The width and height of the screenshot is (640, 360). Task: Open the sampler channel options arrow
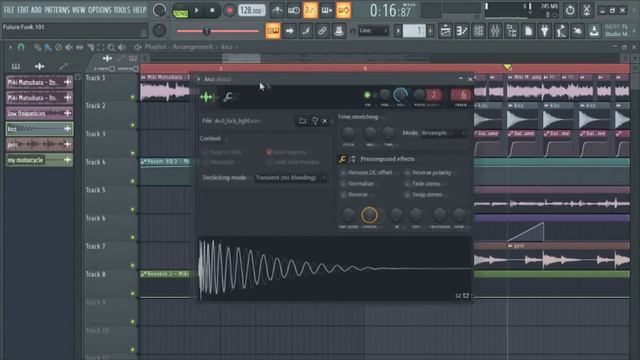(199, 79)
